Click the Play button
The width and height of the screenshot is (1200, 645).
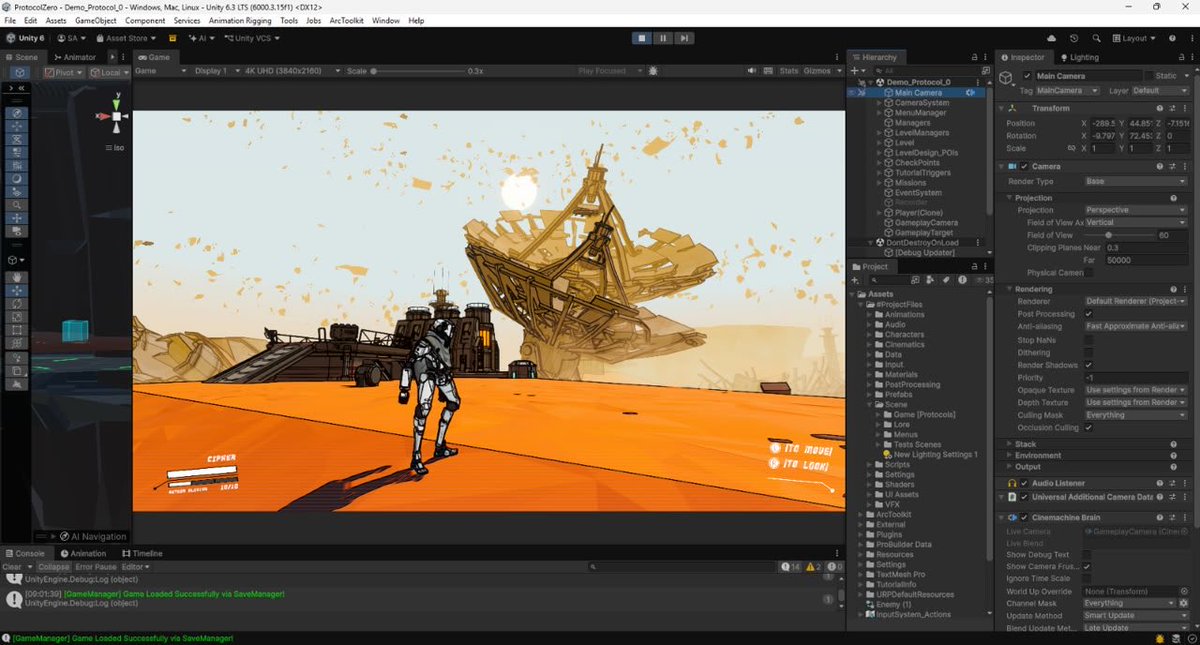[x=642, y=38]
